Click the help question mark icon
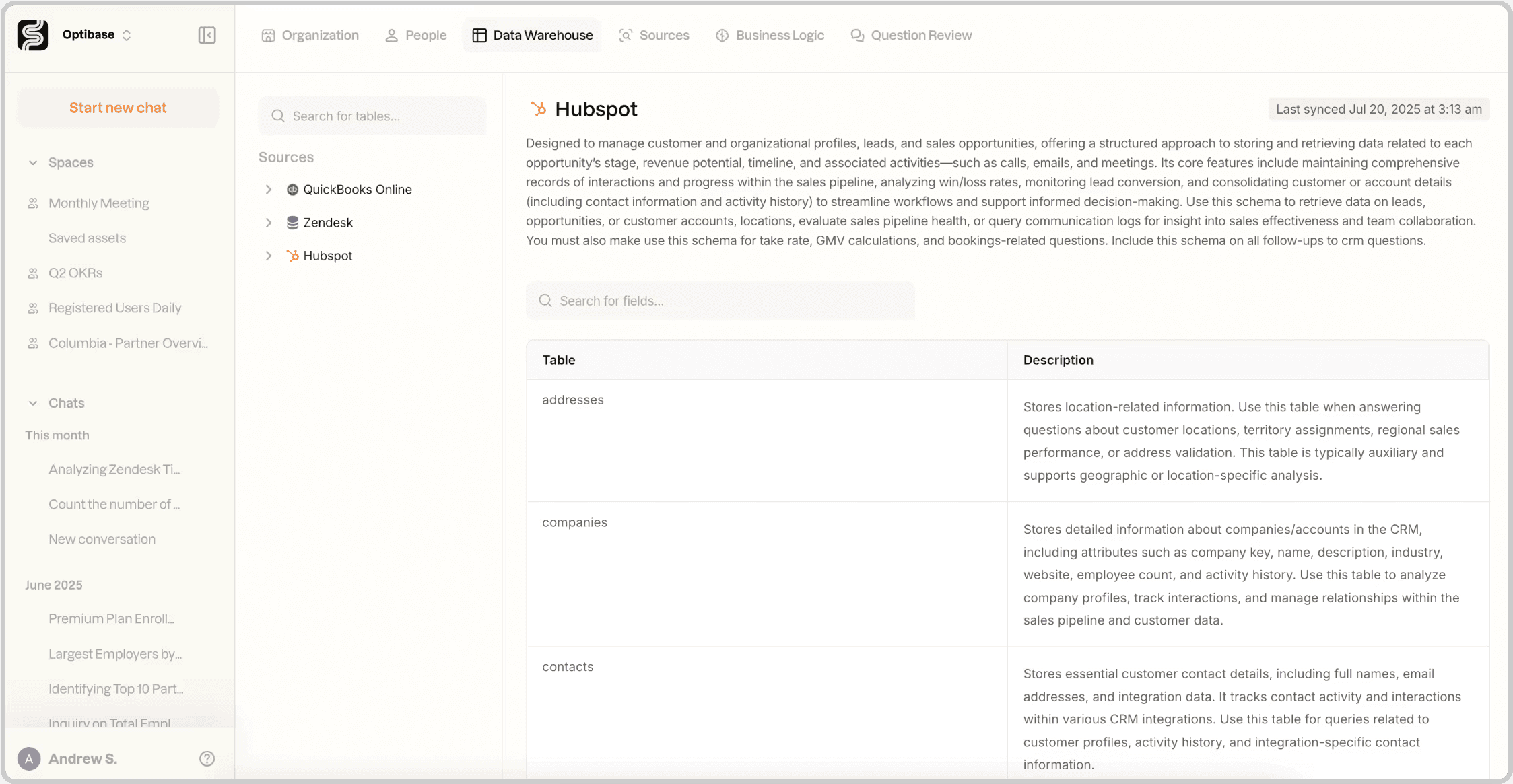Viewport: 1513px width, 784px height. coord(207,758)
